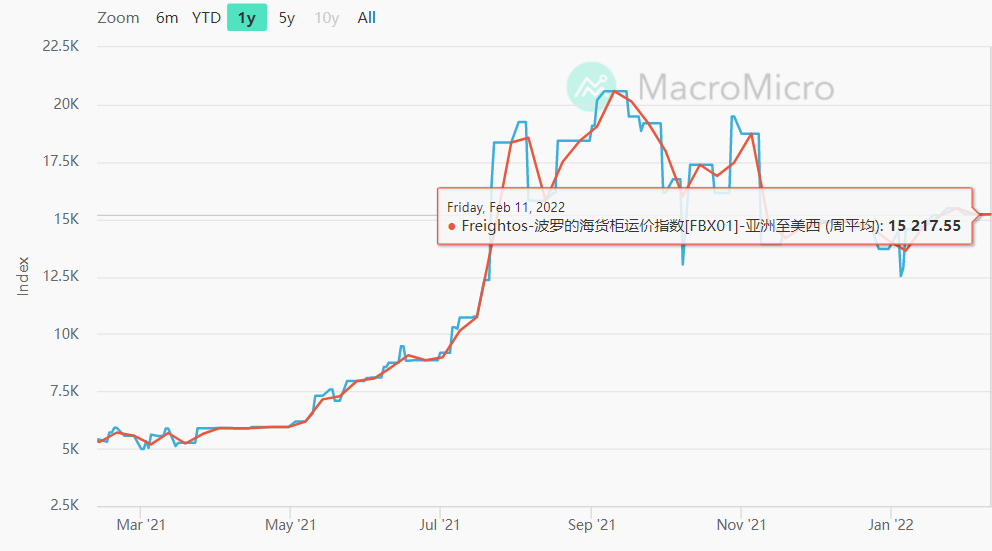The image size is (992, 551).
Task: Select the active 1y zoom button
Action: (246, 18)
